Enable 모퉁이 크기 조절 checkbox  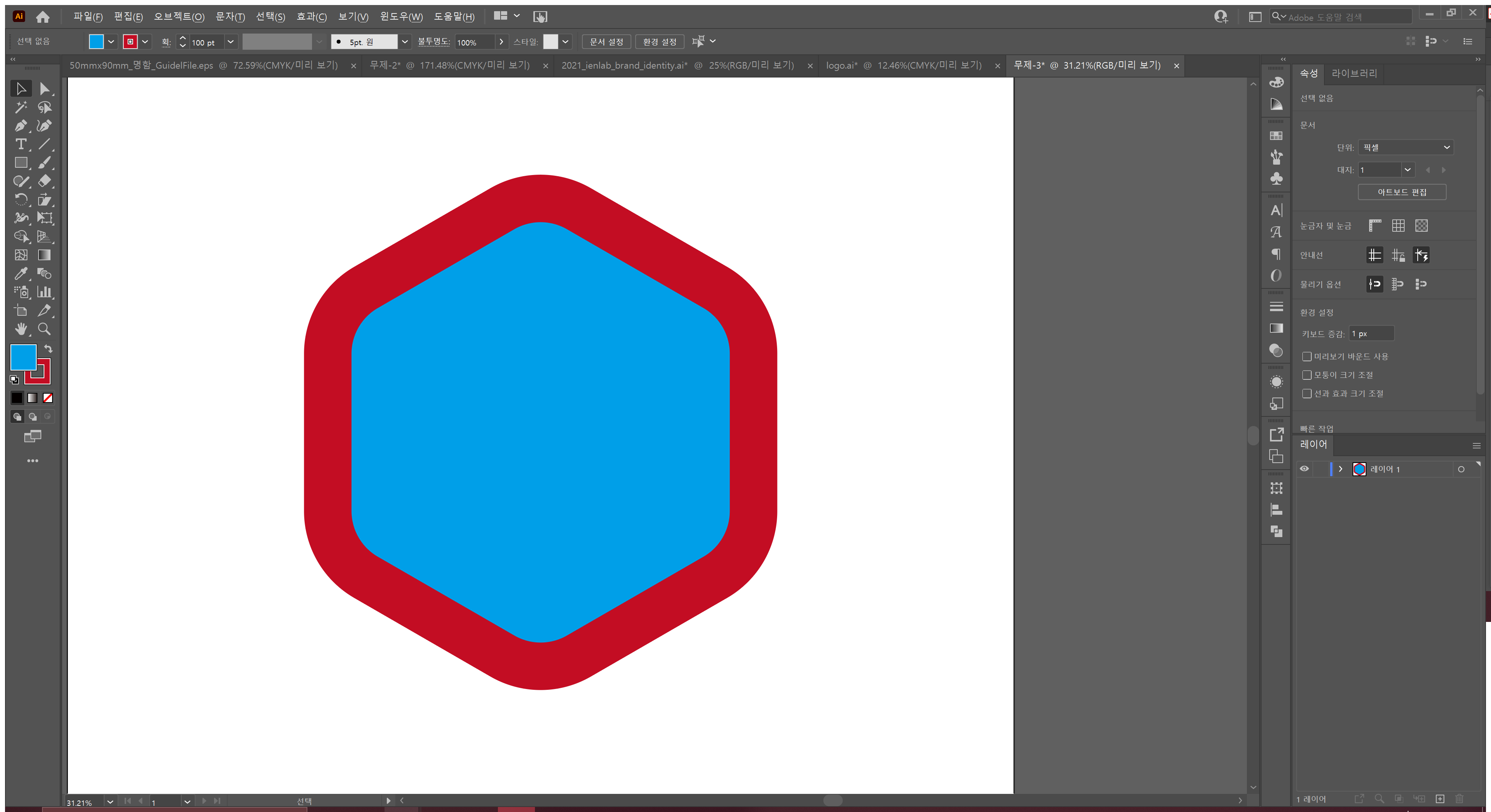(x=1306, y=375)
